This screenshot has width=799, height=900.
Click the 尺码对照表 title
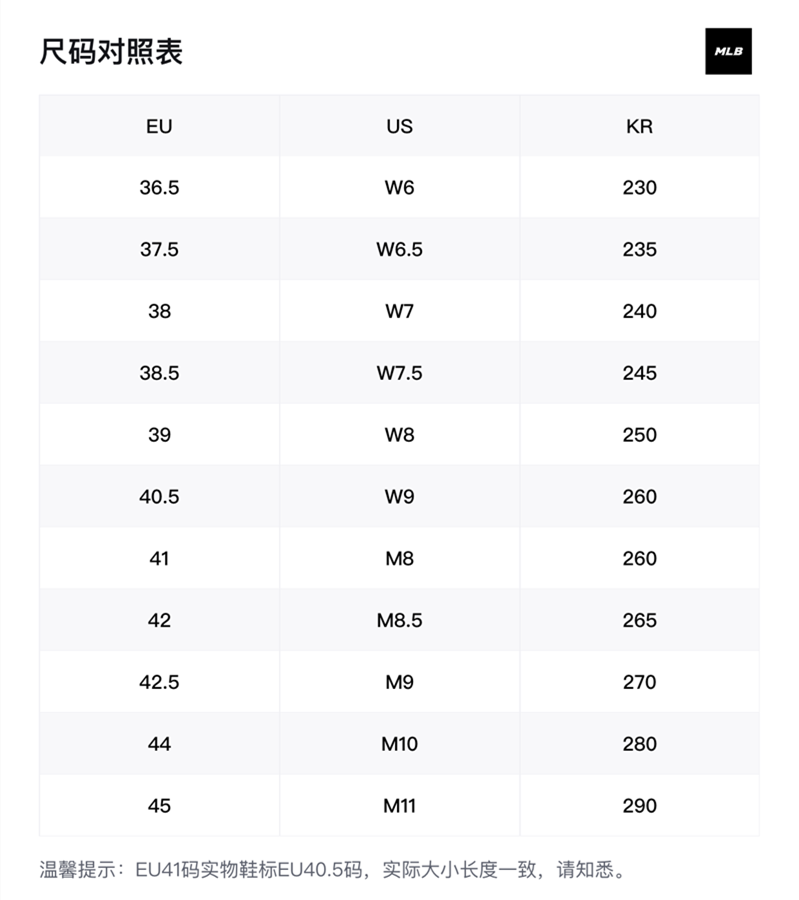pyautogui.click(x=111, y=51)
